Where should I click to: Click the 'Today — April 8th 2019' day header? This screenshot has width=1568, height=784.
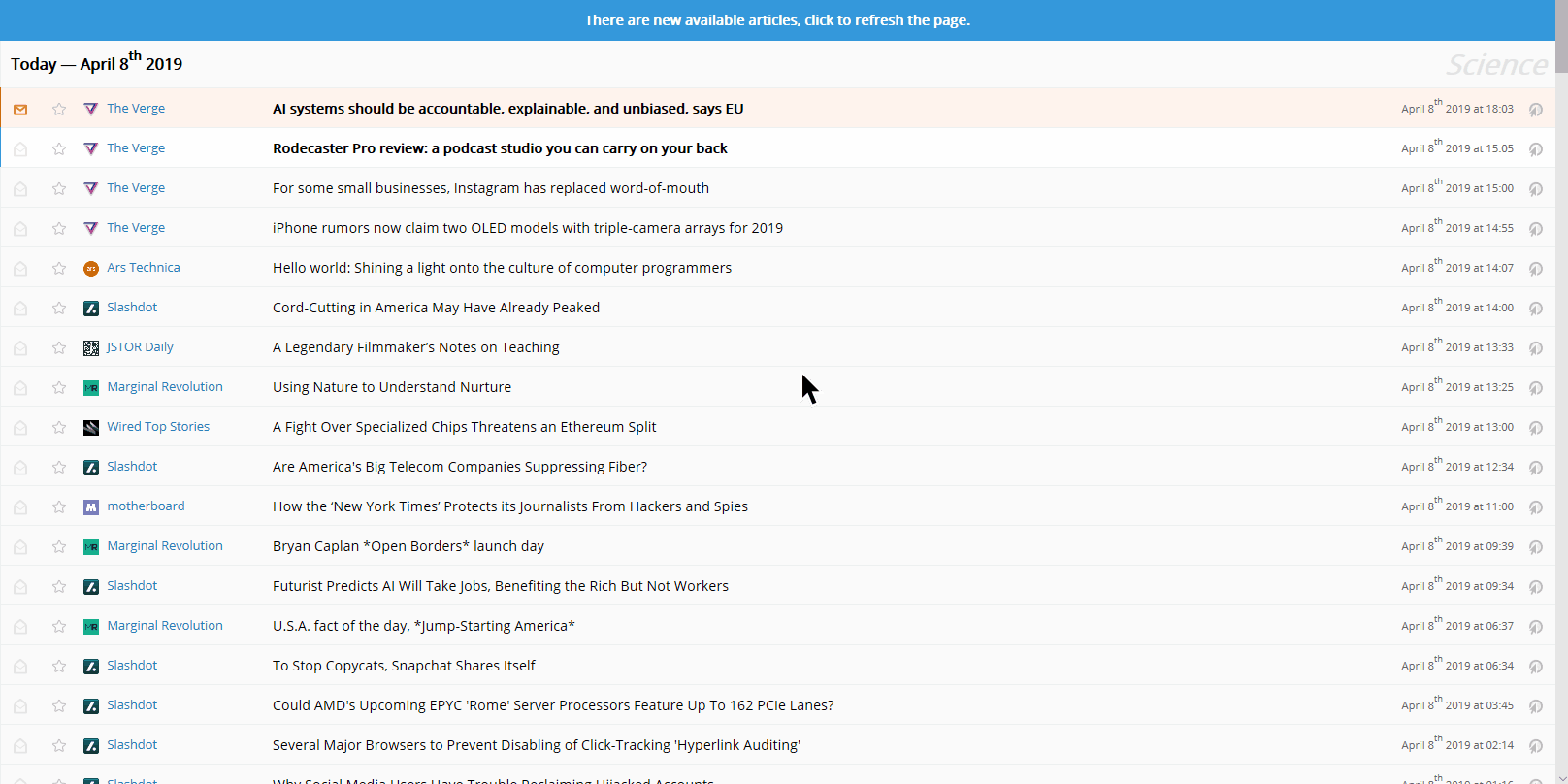click(97, 63)
